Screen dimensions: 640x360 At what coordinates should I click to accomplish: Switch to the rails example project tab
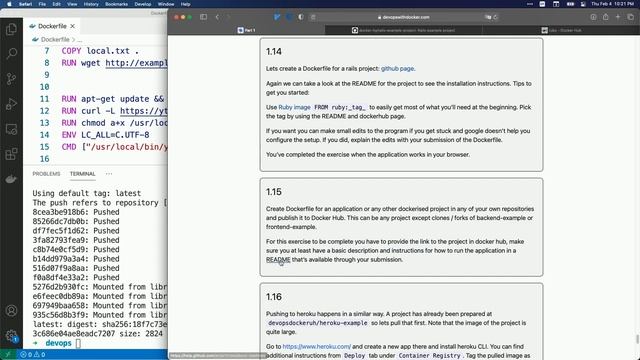pyautogui.click(x=403, y=30)
